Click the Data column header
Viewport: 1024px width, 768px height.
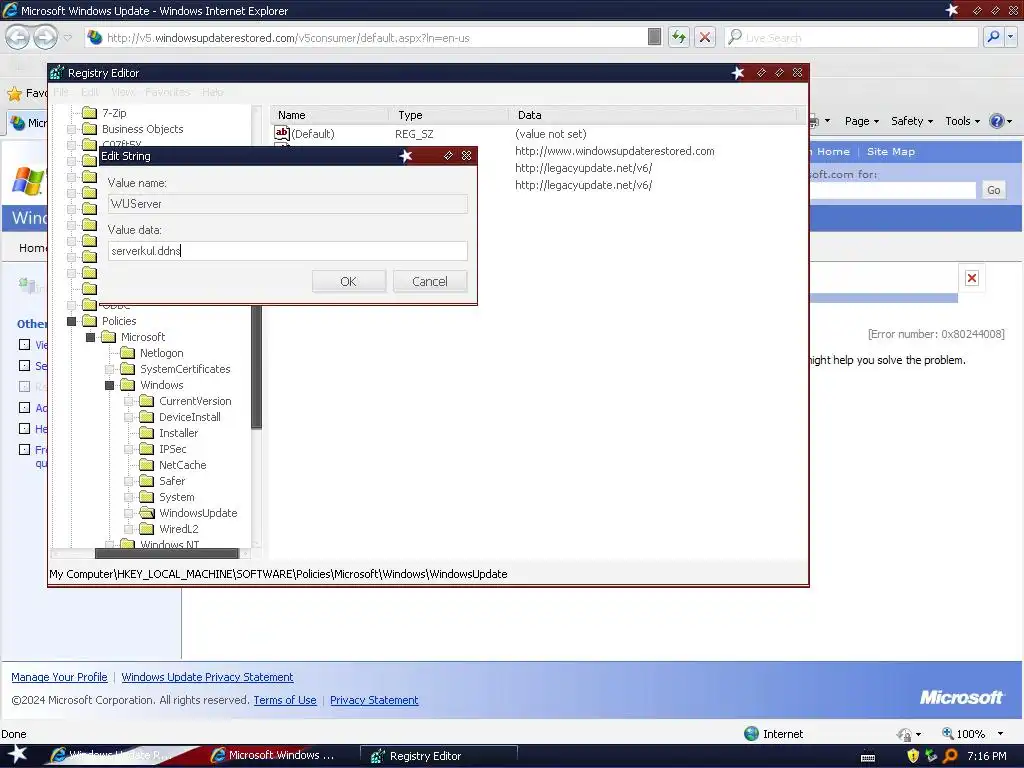(x=653, y=115)
